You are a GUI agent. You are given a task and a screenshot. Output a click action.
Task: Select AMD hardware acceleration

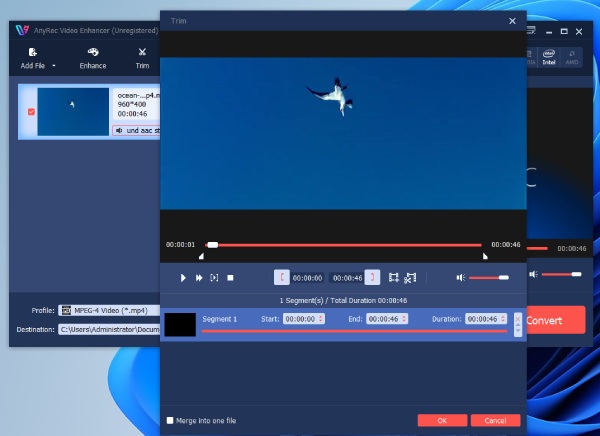coord(572,57)
